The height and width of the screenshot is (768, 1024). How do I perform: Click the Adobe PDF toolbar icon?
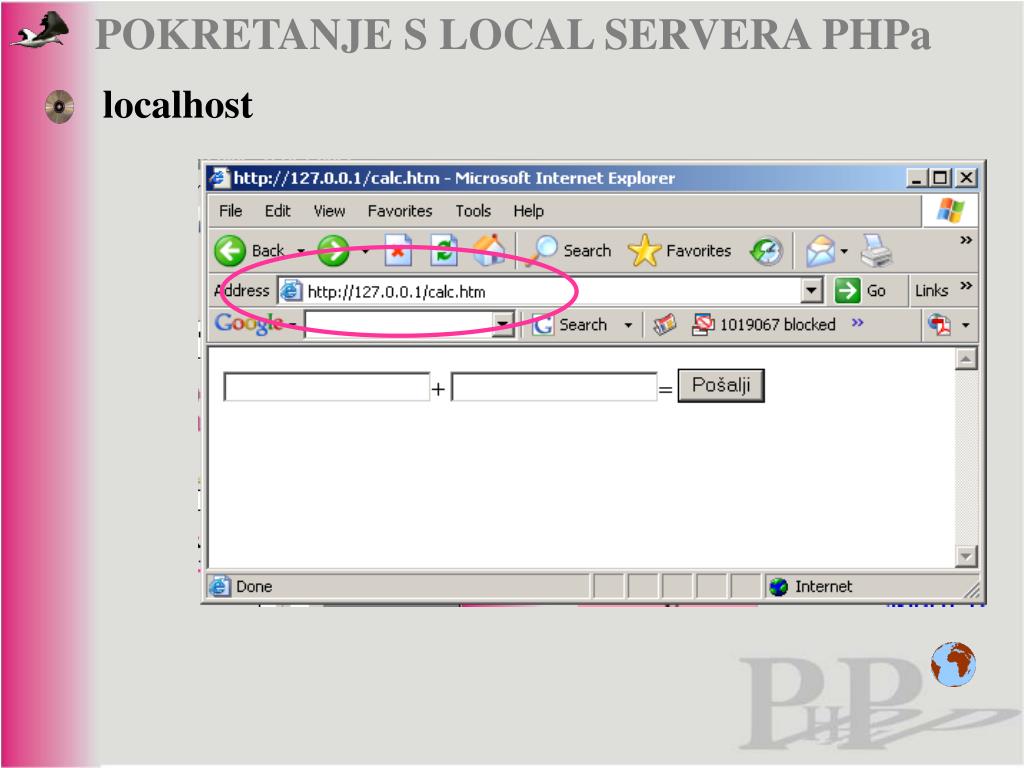click(940, 325)
